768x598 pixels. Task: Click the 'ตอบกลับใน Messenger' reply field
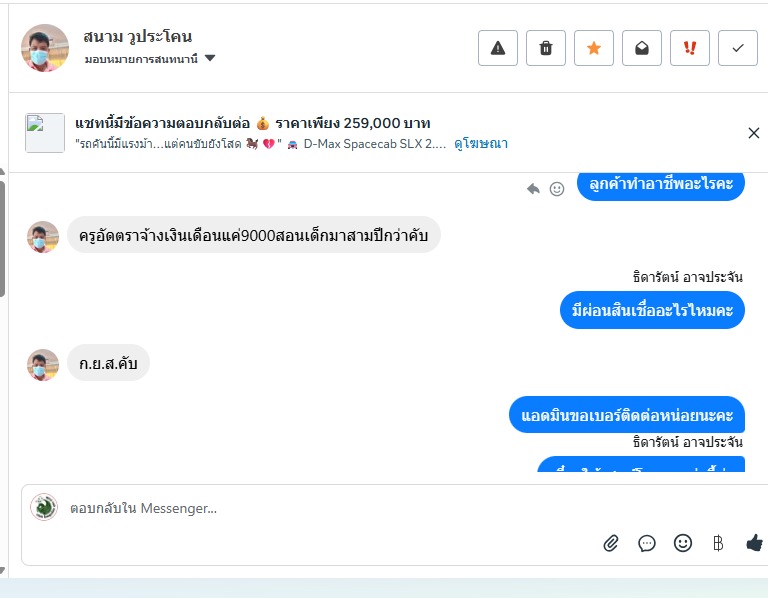[300, 508]
